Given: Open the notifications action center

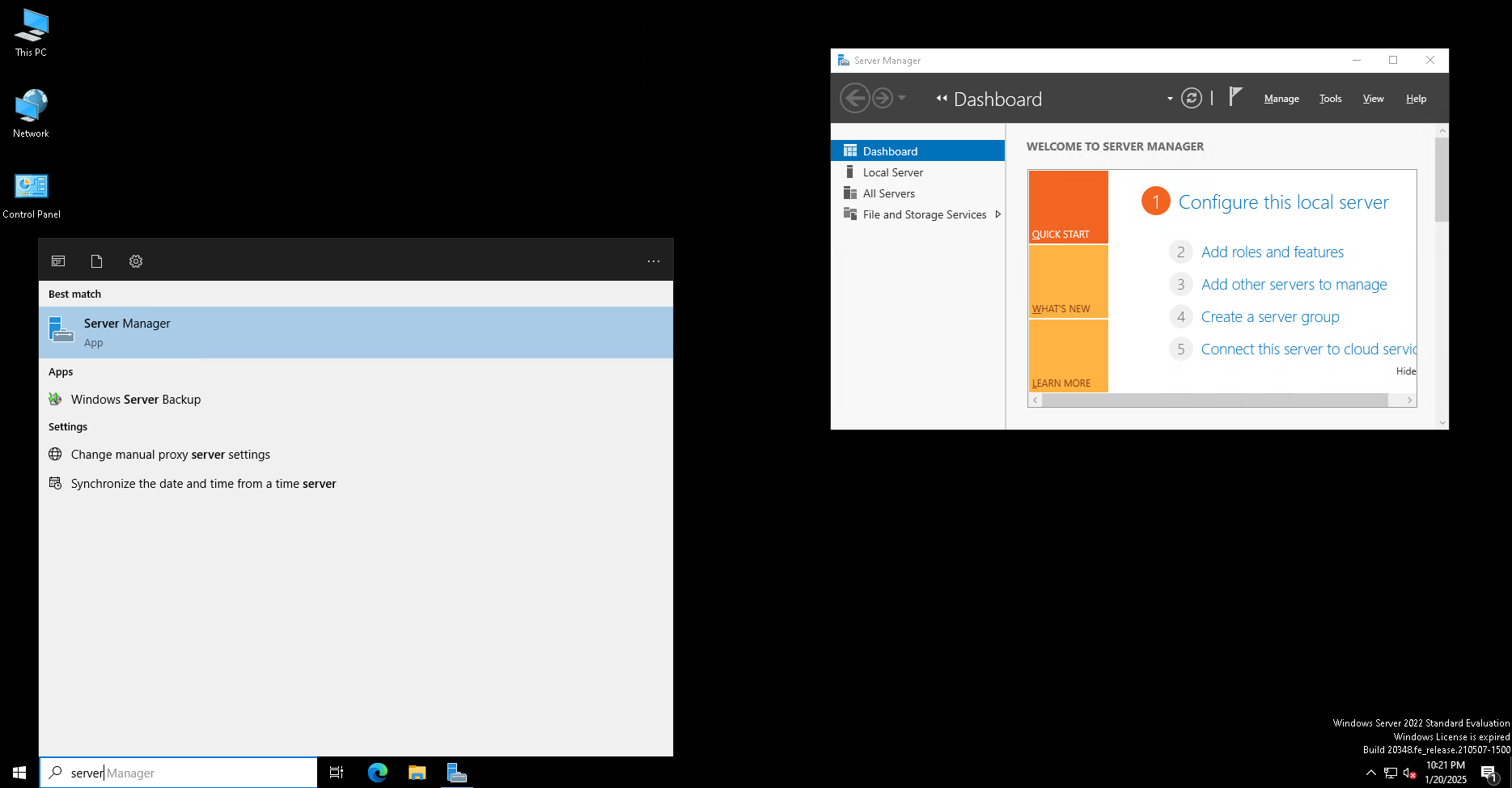Looking at the screenshot, I should (1489, 773).
